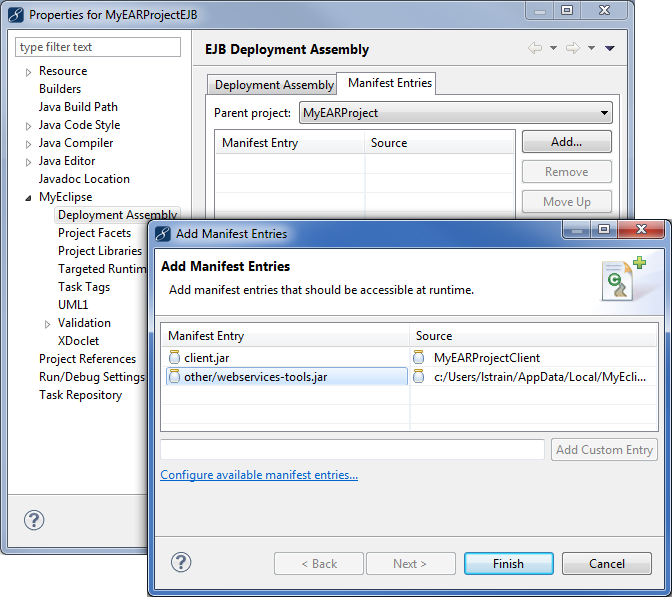Image resolution: width=672 pixels, height=597 pixels.
Task: Click the jar icon beside c:/Users/lstrain source path
Action: coord(419,376)
